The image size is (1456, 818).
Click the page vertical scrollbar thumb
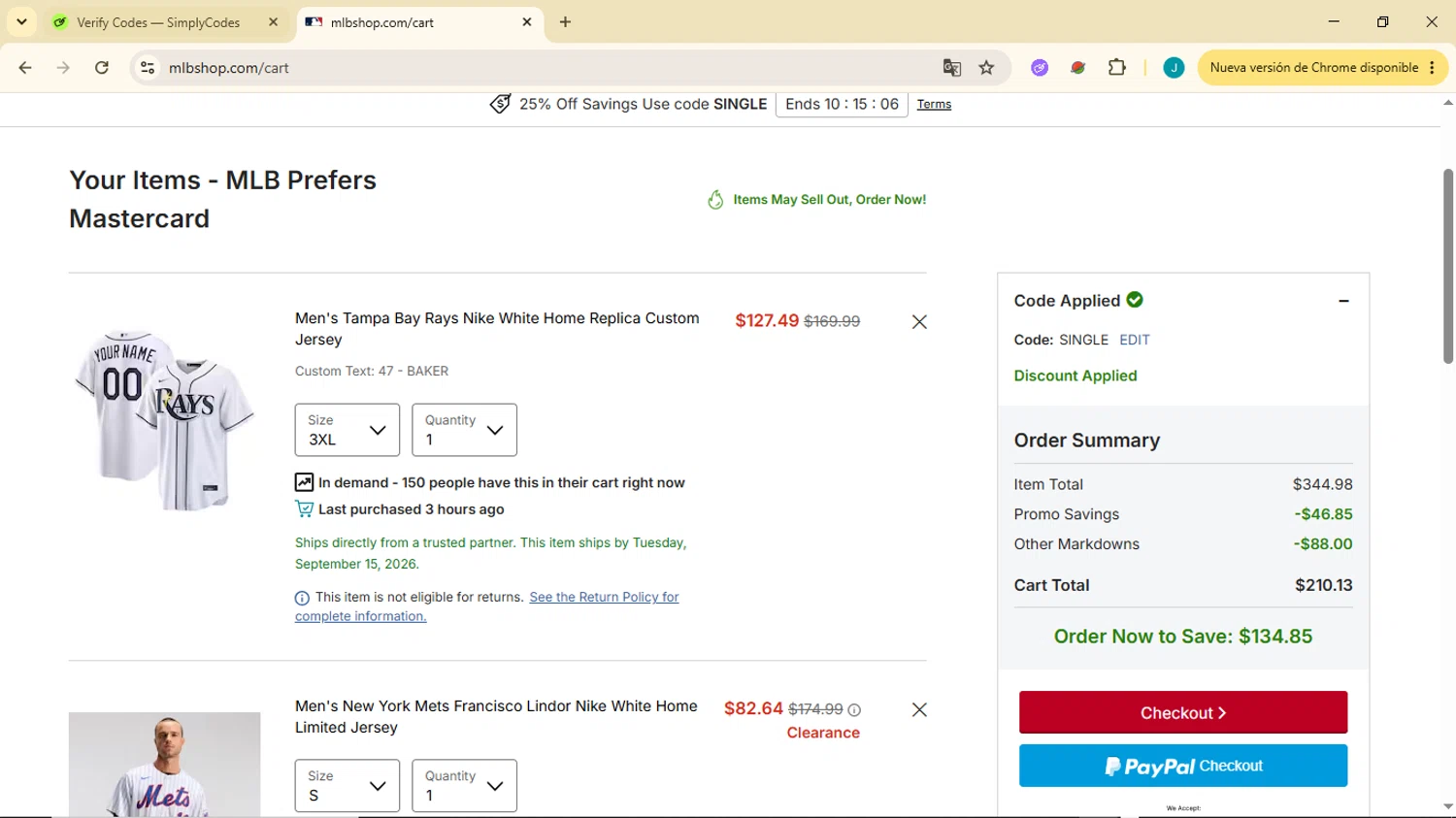(x=1447, y=267)
